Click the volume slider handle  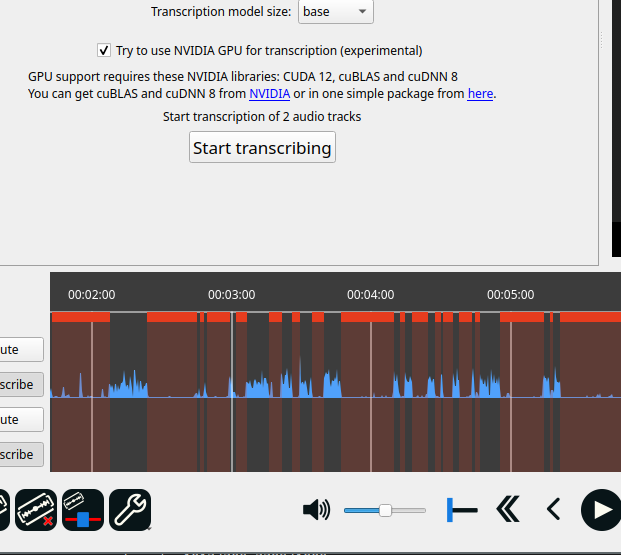tap(385, 510)
